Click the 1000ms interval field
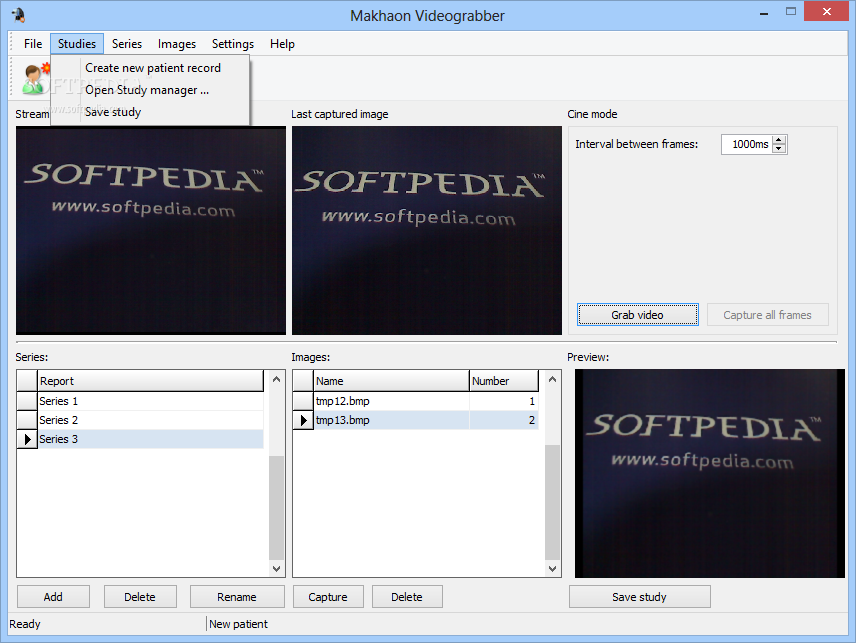Viewport: 856px width, 643px height. coord(747,144)
